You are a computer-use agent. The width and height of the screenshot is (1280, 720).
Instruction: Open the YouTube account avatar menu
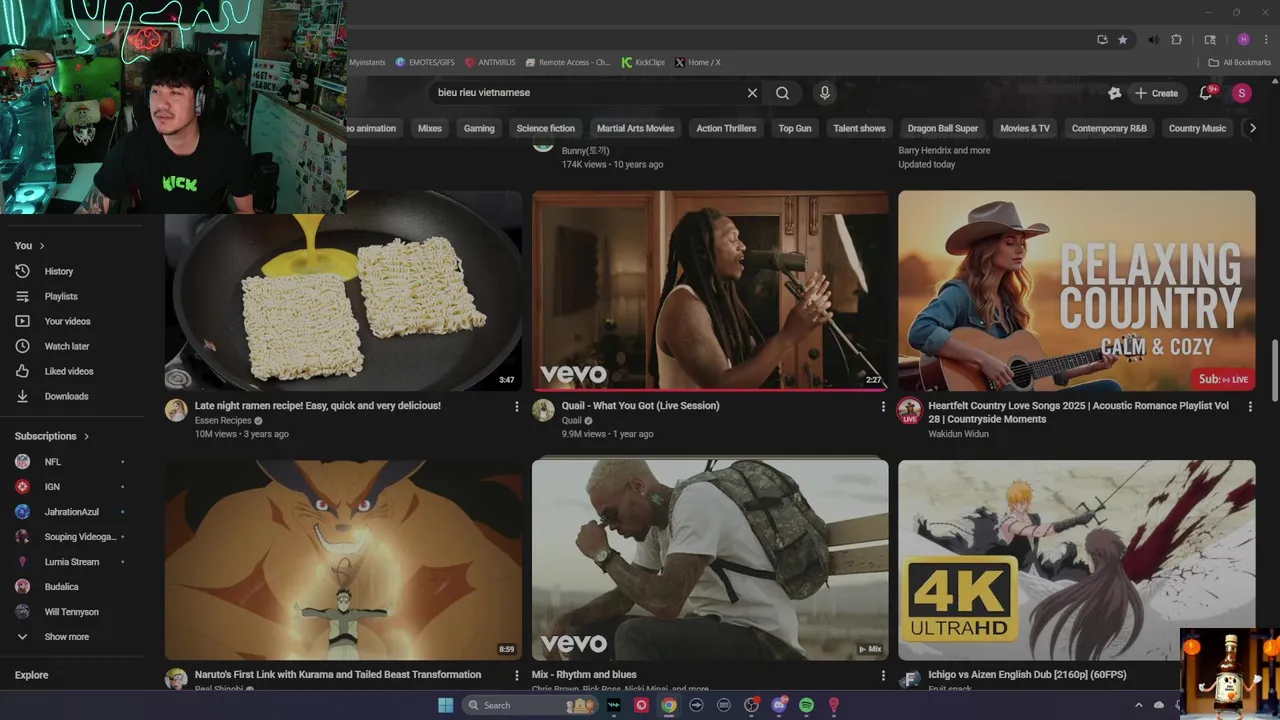tap(1241, 93)
